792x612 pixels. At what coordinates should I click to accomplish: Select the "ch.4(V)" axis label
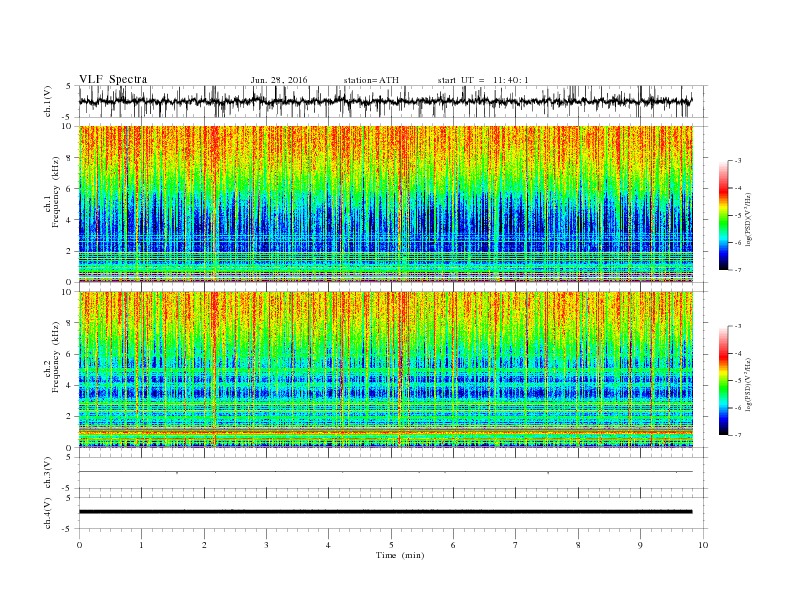48,513
